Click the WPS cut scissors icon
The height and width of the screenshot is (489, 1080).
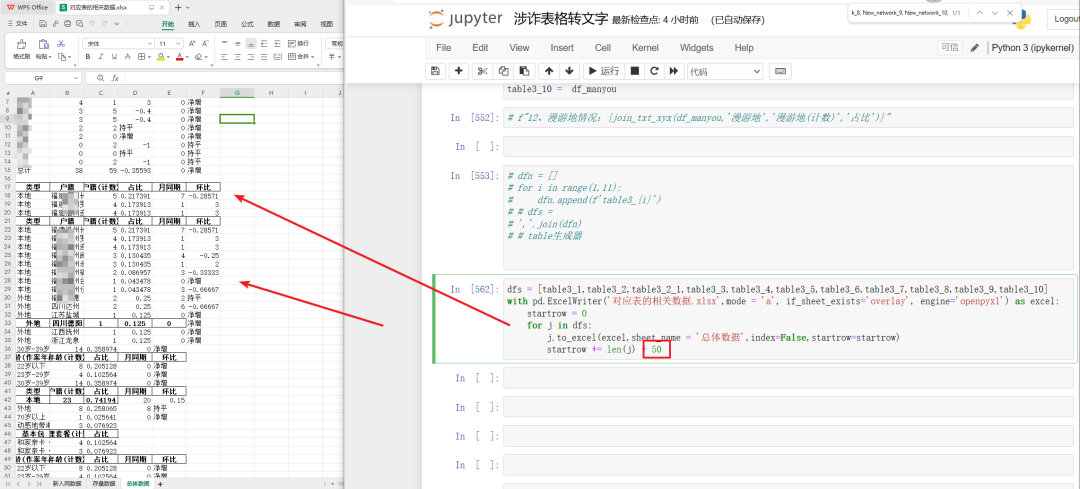(x=61, y=43)
